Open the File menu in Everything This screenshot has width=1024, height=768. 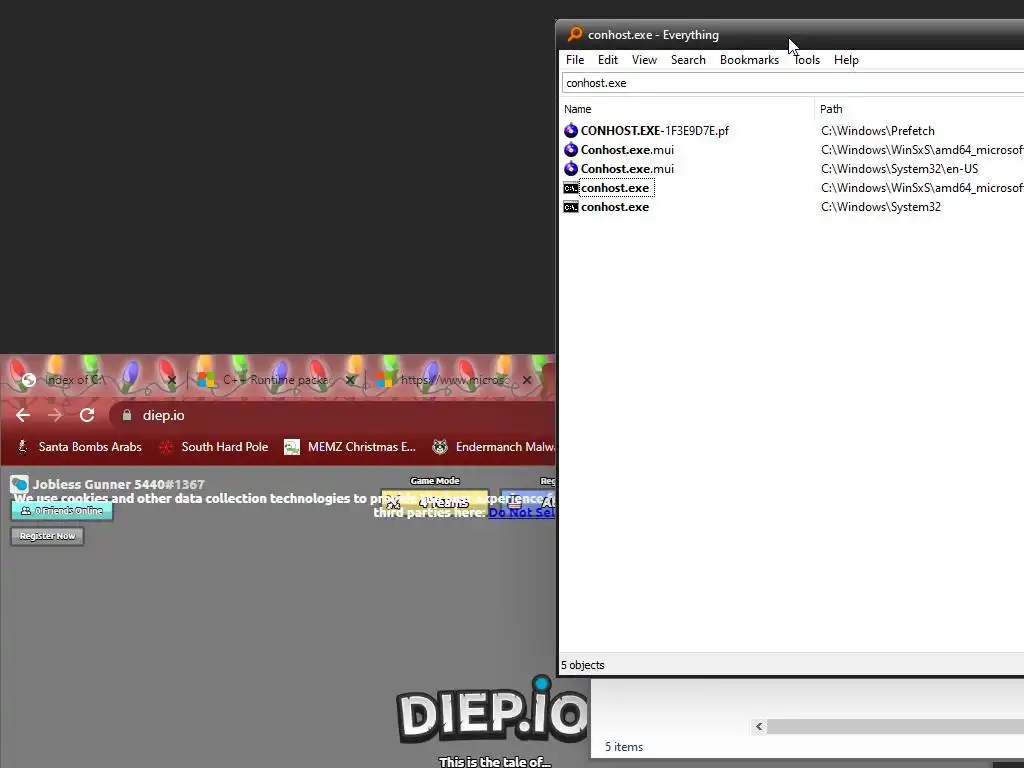pos(575,59)
